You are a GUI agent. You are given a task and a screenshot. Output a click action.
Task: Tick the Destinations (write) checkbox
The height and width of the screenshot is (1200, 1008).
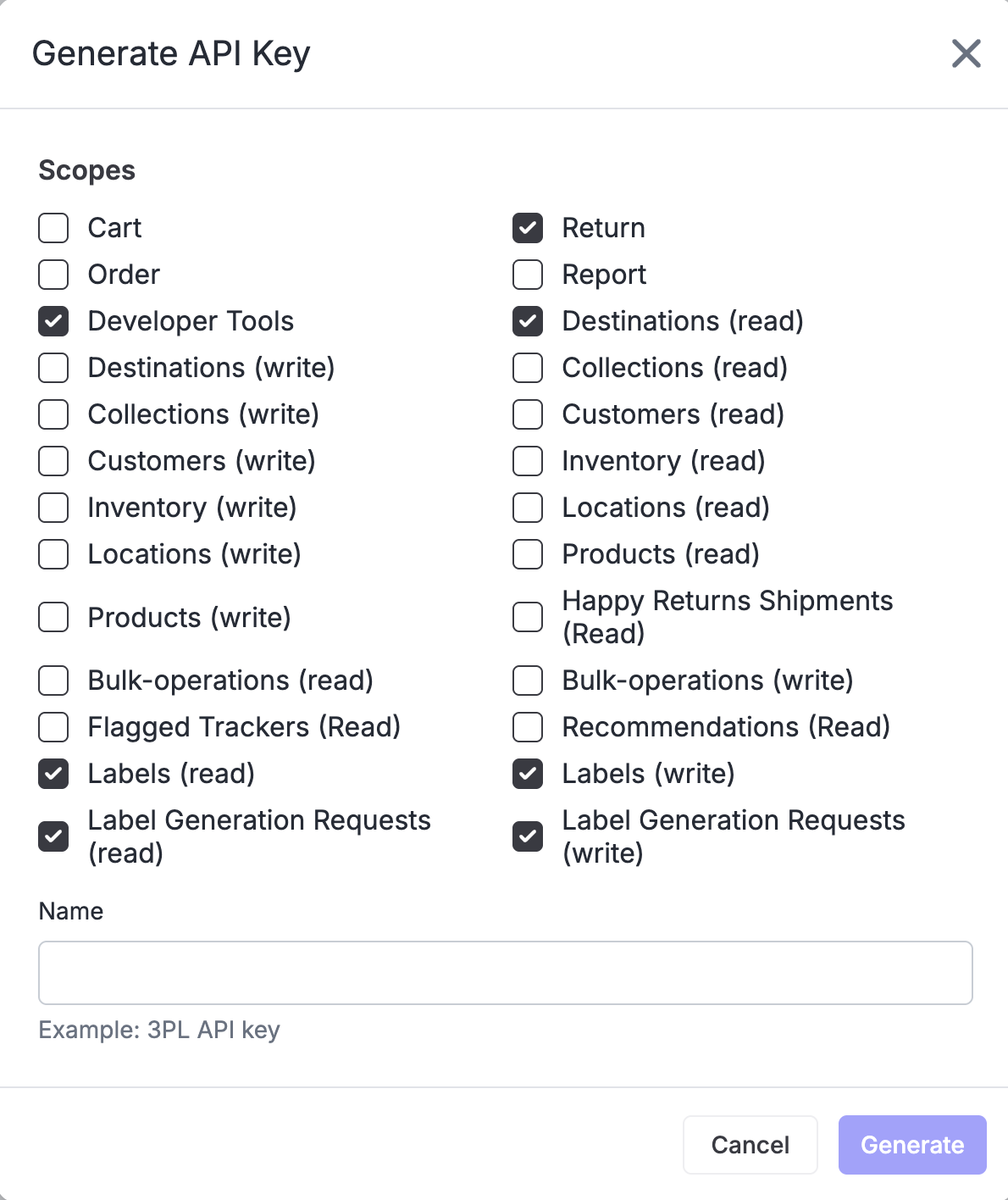click(53, 368)
